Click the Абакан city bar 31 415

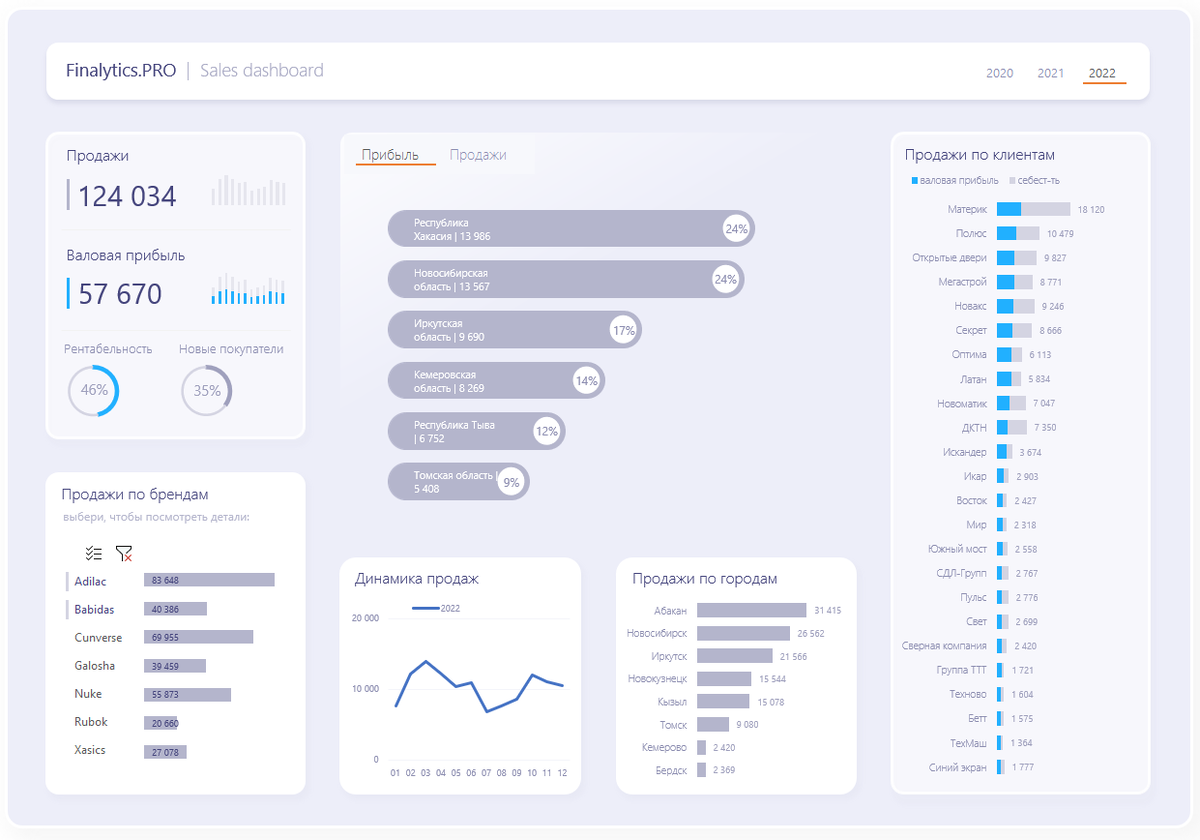click(x=751, y=610)
